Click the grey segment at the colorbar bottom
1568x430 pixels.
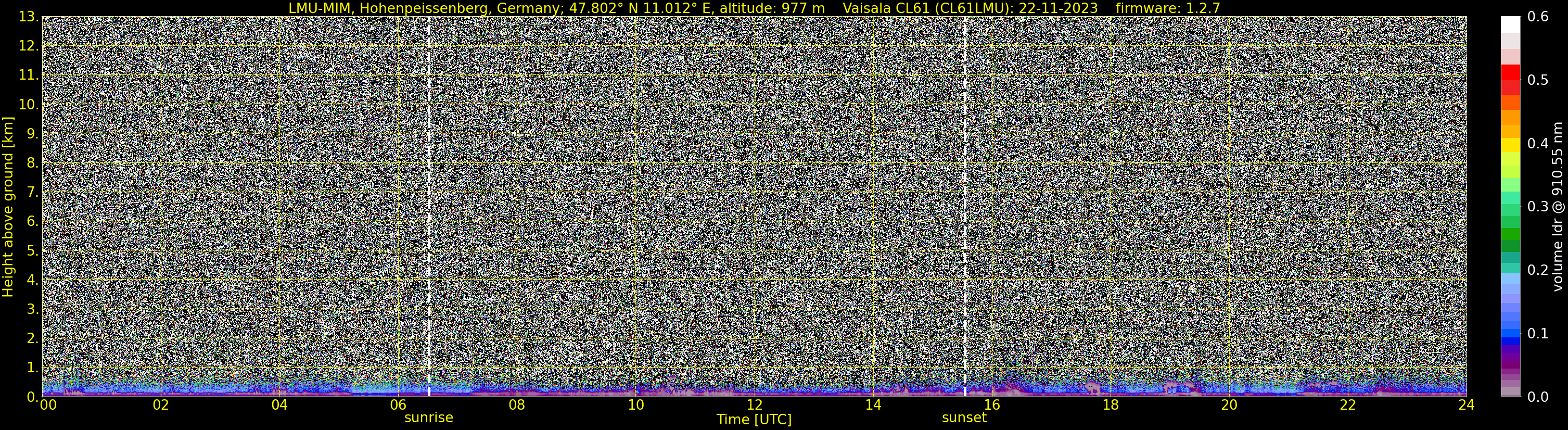(1510, 391)
